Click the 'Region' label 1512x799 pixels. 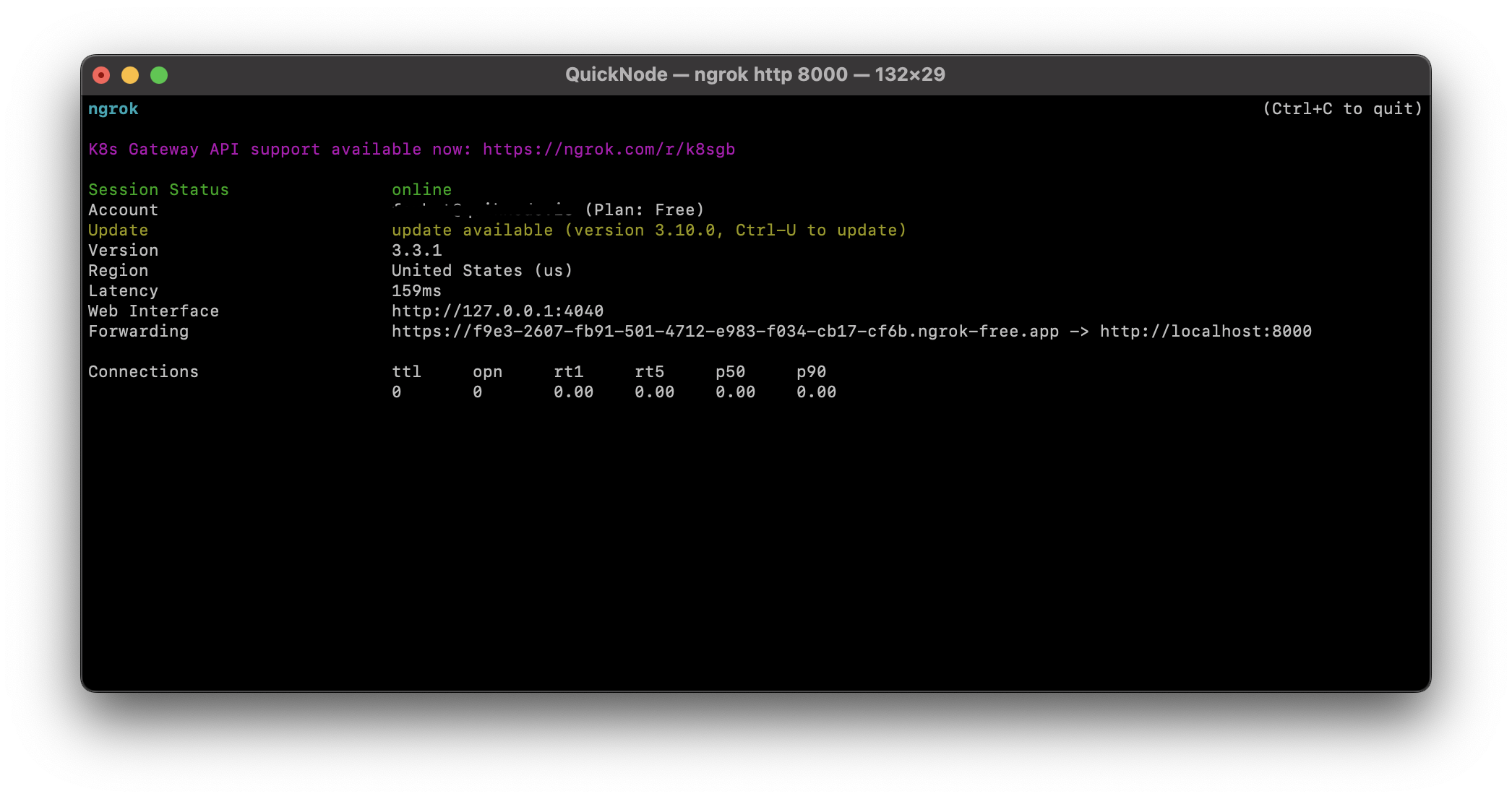point(118,271)
